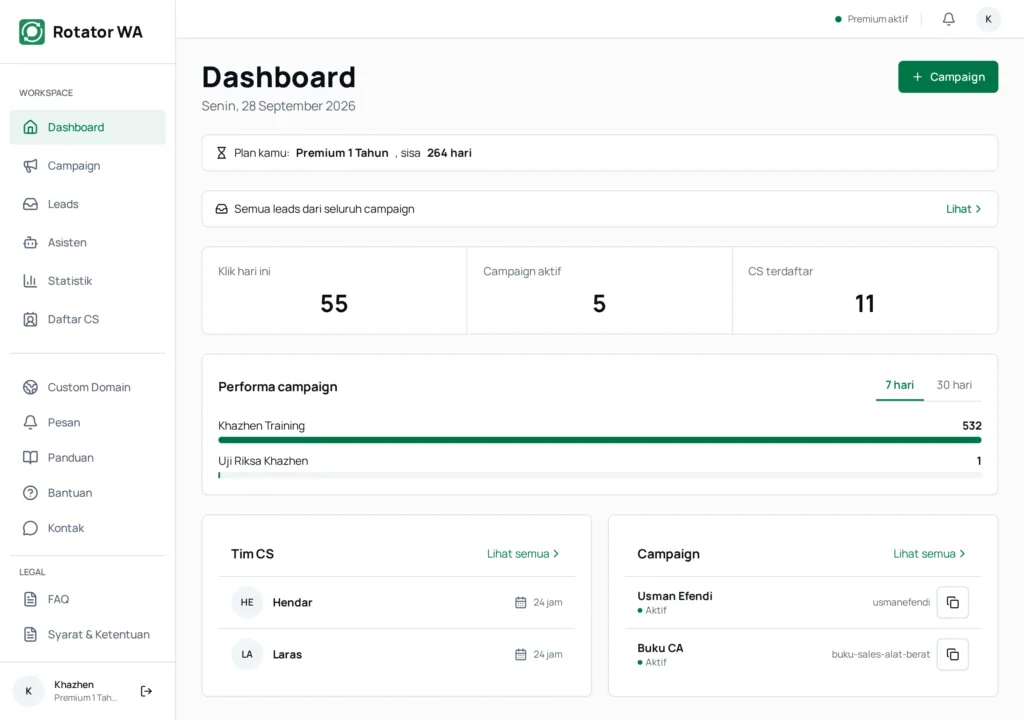Open notifications bell in top bar

pyautogui.click(x=948, y=19)
